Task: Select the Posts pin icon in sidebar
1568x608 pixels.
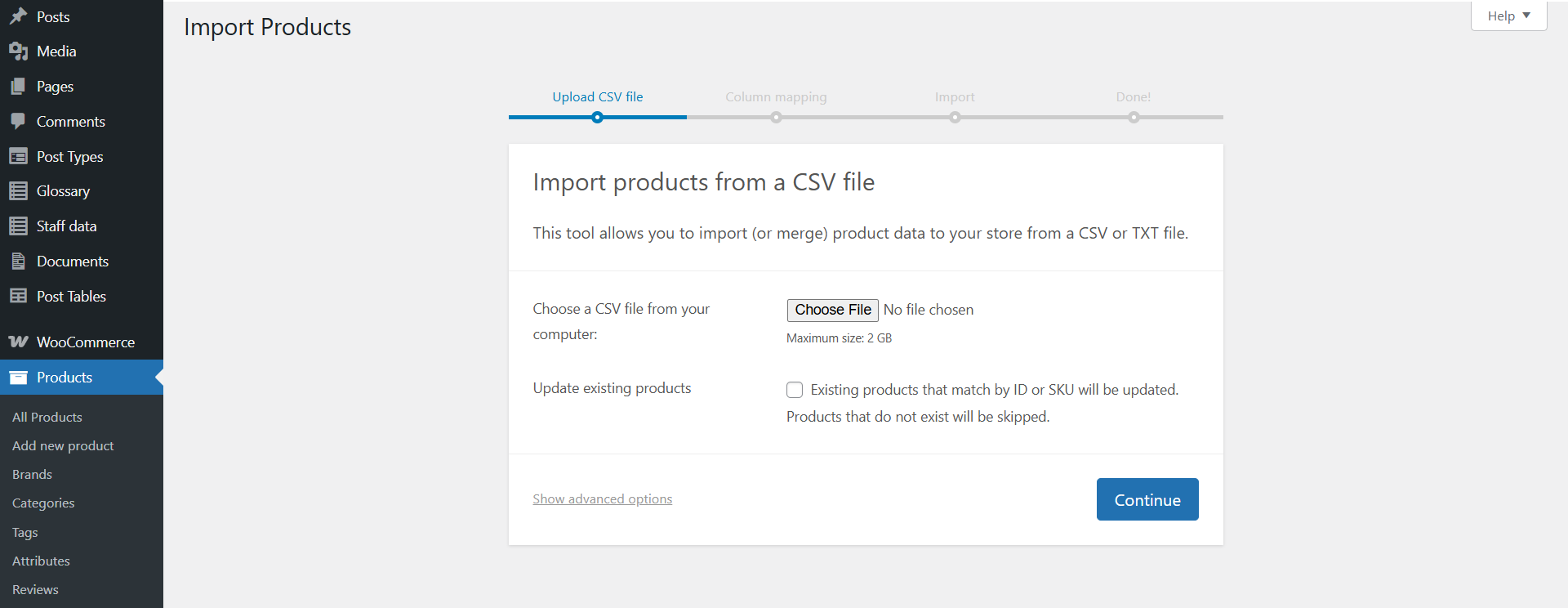Action: [19, 16]
